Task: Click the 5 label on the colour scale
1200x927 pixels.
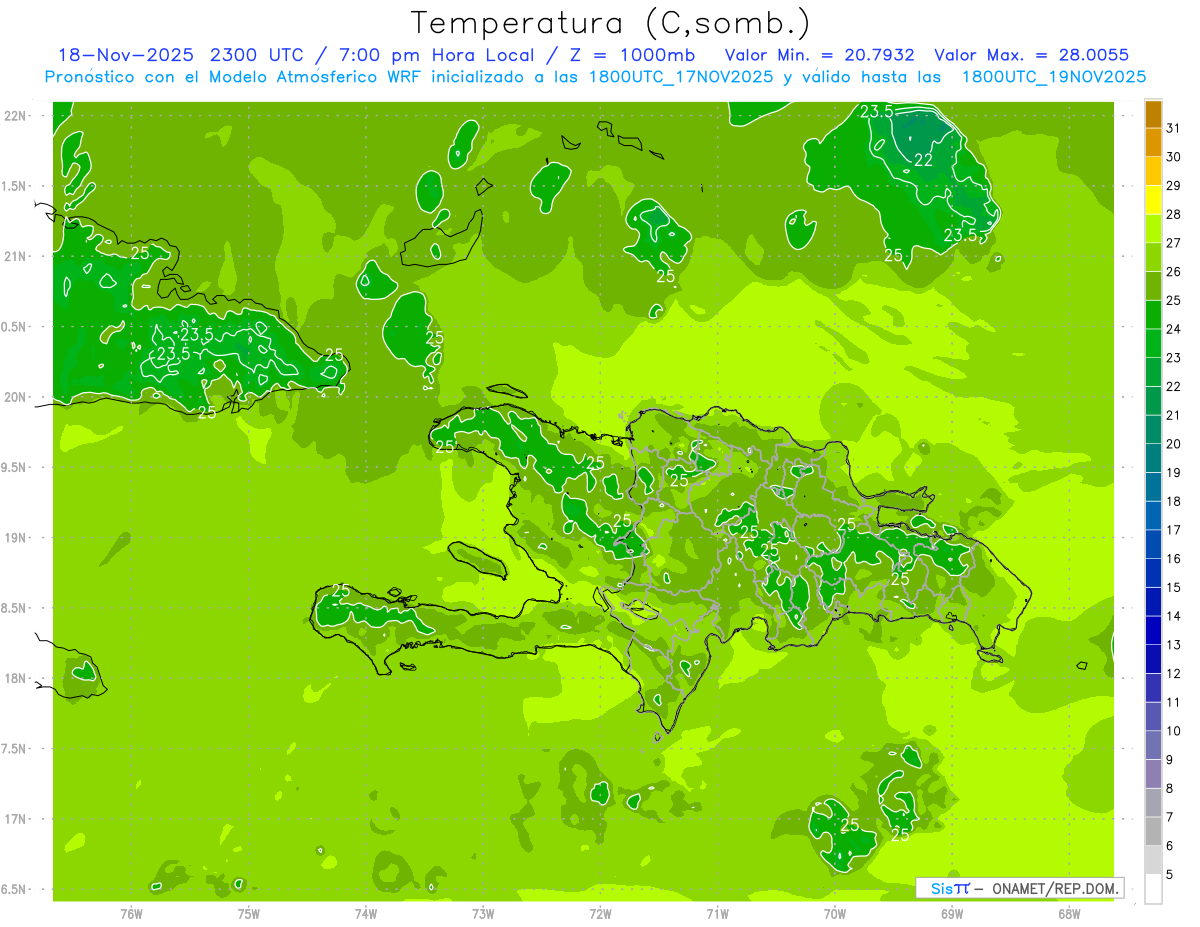Action: [1170, 874]
